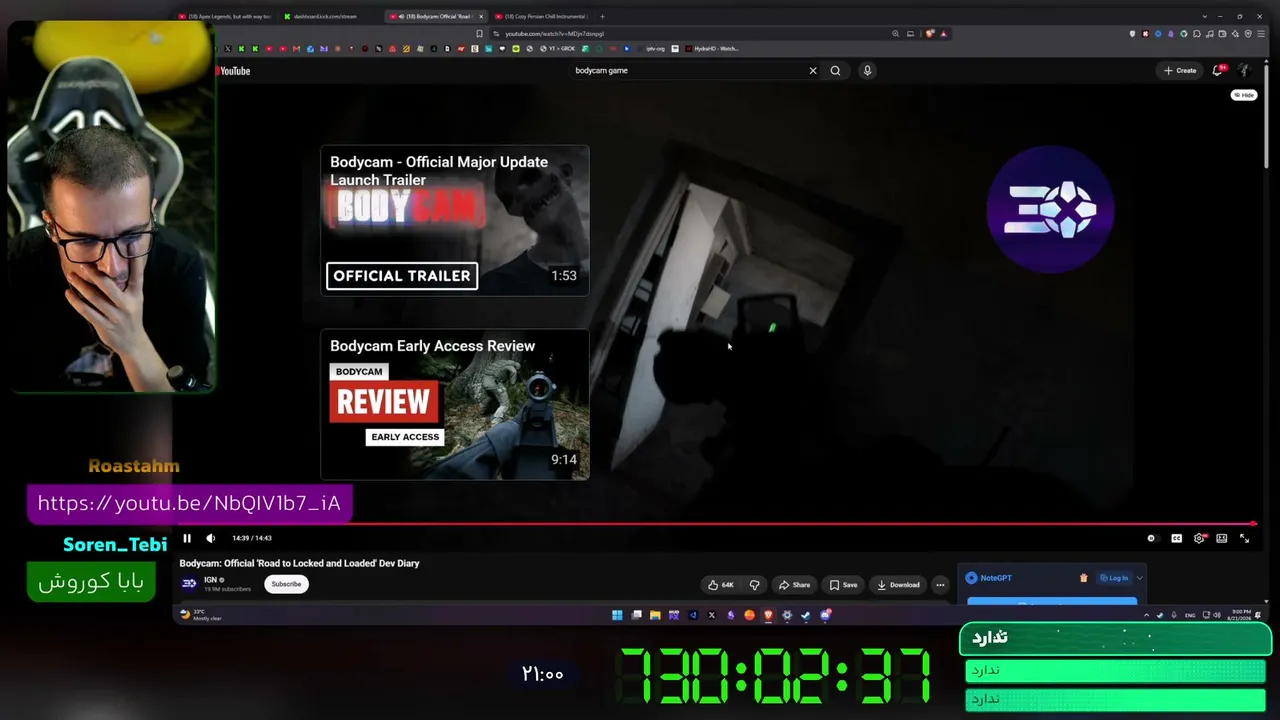Expand the NoteGPT panel chevron
The image size is (1280, 720).
click(1139, 578)
